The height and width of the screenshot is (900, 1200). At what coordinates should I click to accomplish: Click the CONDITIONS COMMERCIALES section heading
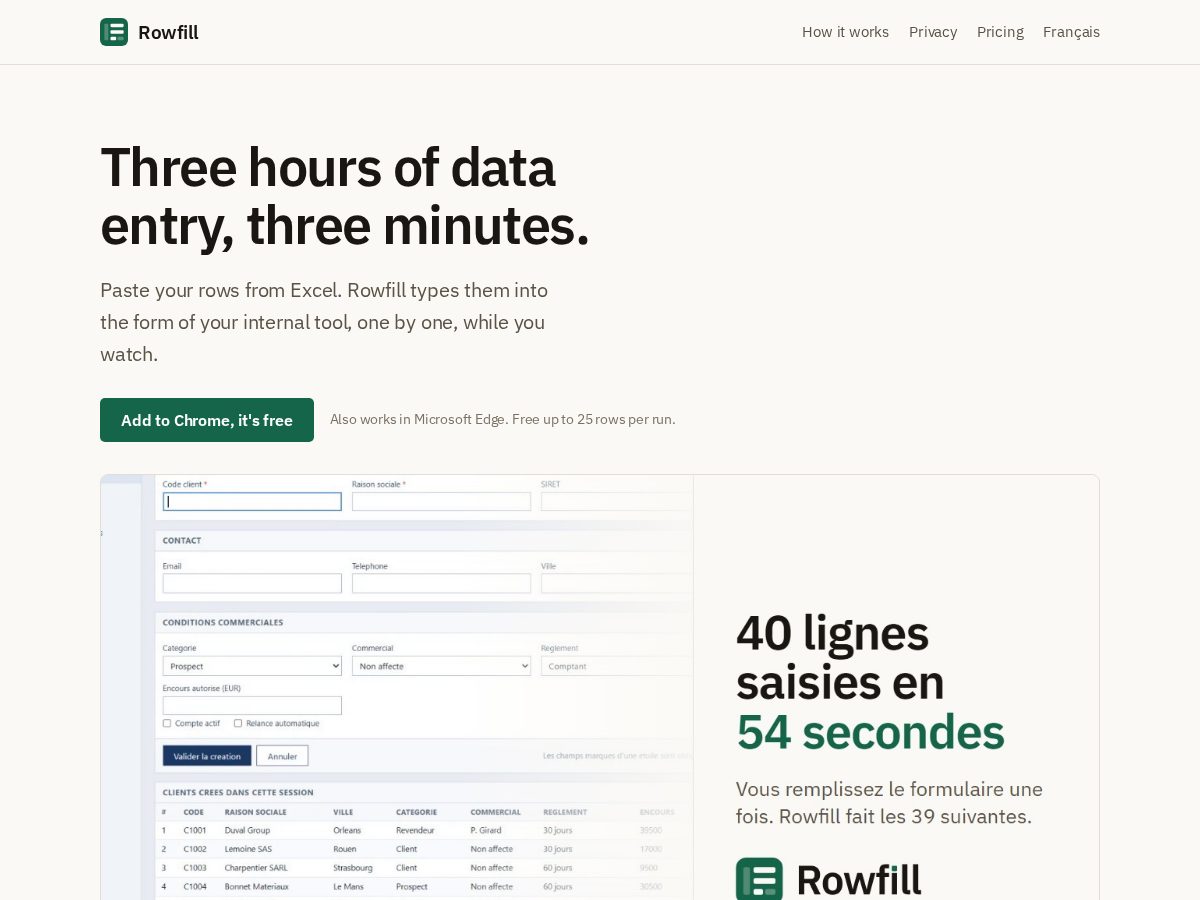pos(223,622)
